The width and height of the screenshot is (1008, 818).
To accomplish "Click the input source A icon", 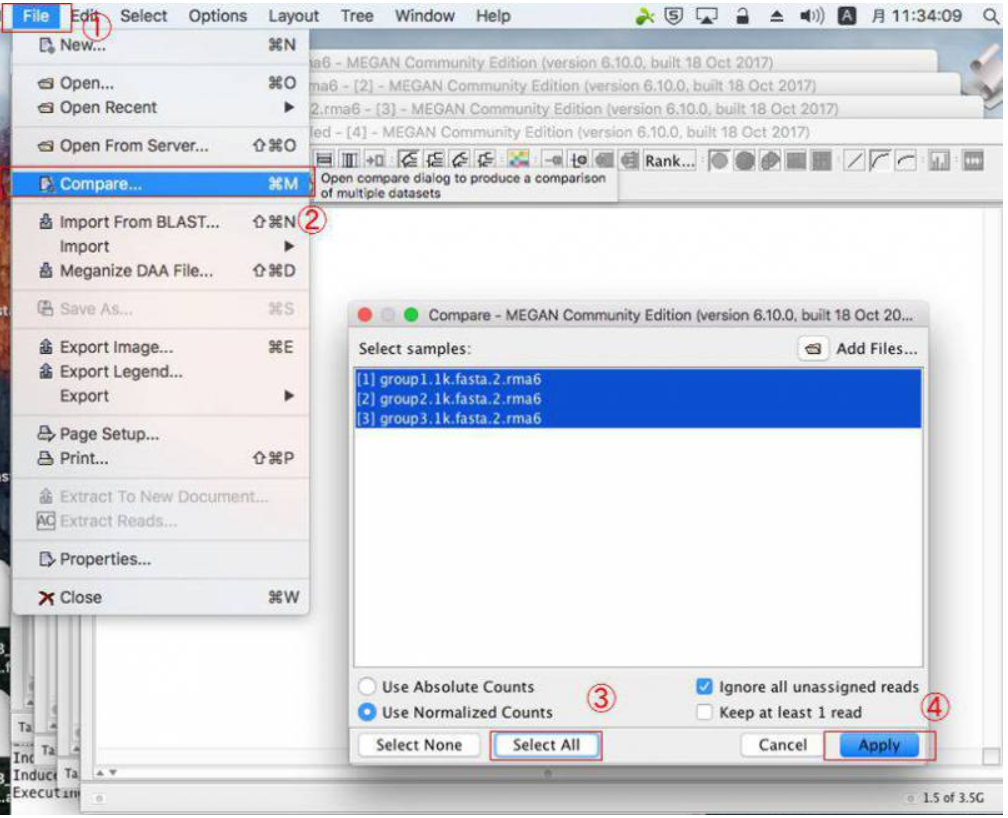I will pos(847,16).
